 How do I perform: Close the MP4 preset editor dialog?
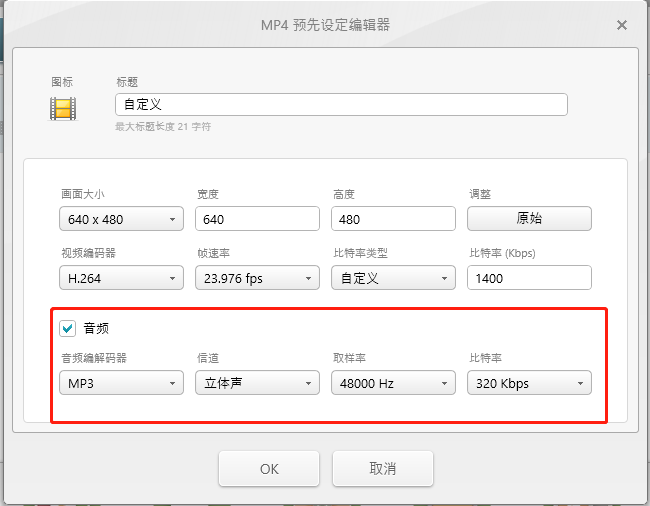point(621,25)
